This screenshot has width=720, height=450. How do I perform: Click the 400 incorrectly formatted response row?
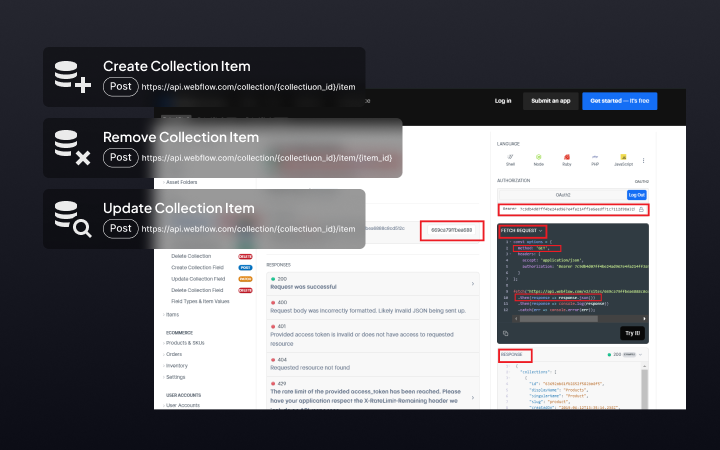pyautogui.click(x=373, y=307)
